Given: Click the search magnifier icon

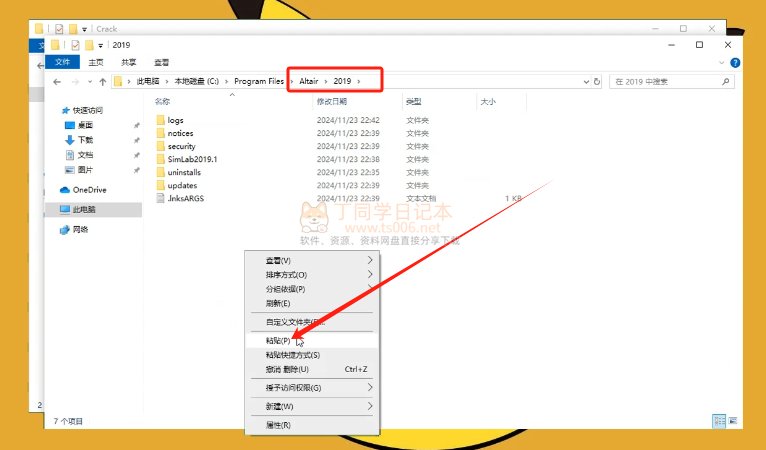Looking at the screenshot, I should 725,82.
